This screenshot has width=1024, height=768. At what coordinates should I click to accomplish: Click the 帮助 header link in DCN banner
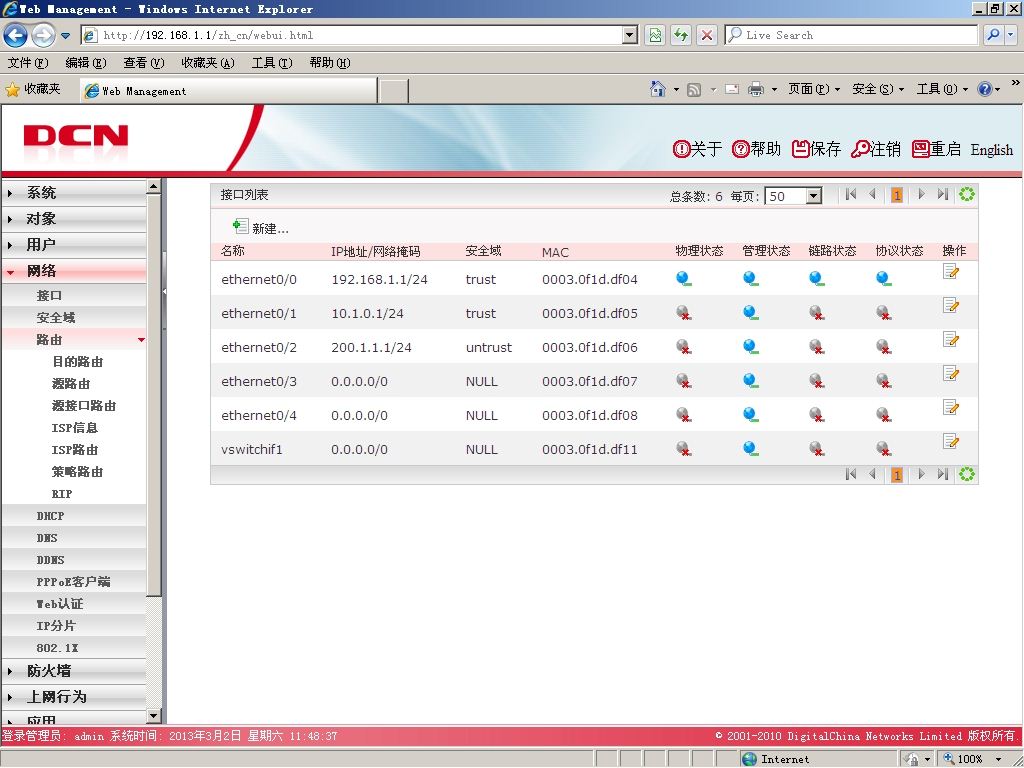tap(756, 150)
